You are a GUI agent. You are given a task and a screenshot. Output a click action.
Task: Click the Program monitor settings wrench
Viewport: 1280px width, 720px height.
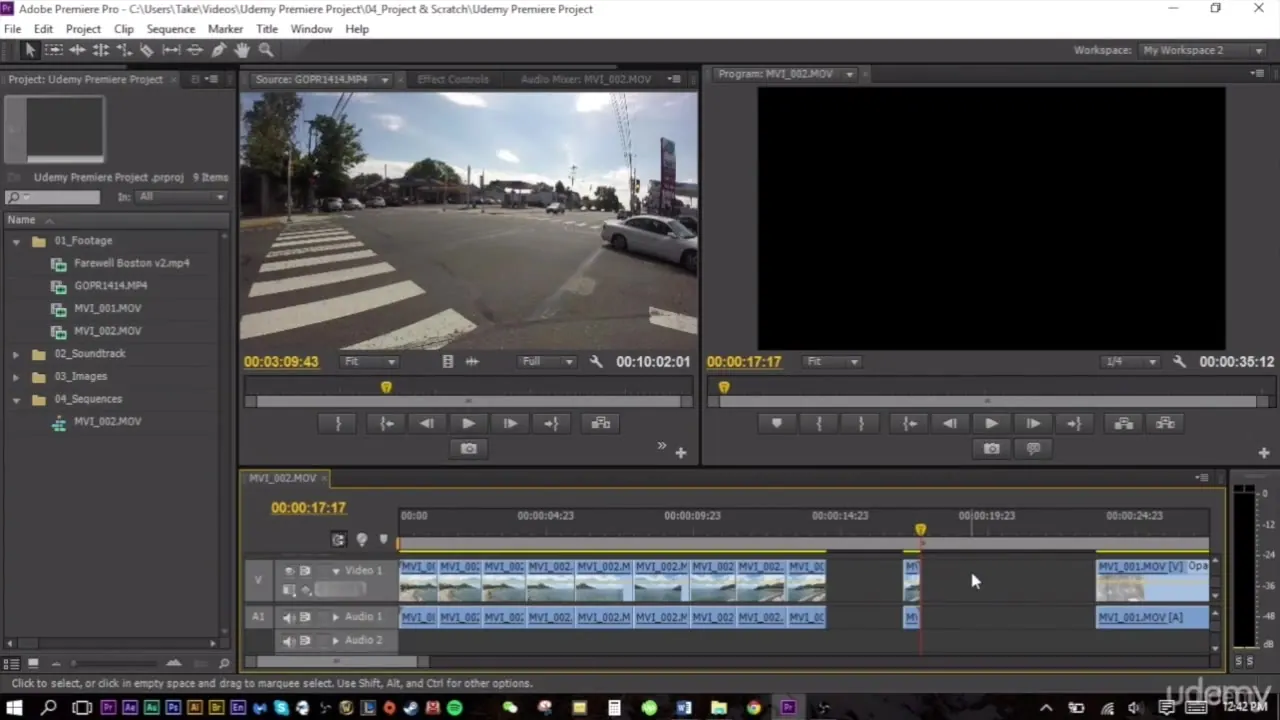pyautogui.click(x=1179, y=362)
